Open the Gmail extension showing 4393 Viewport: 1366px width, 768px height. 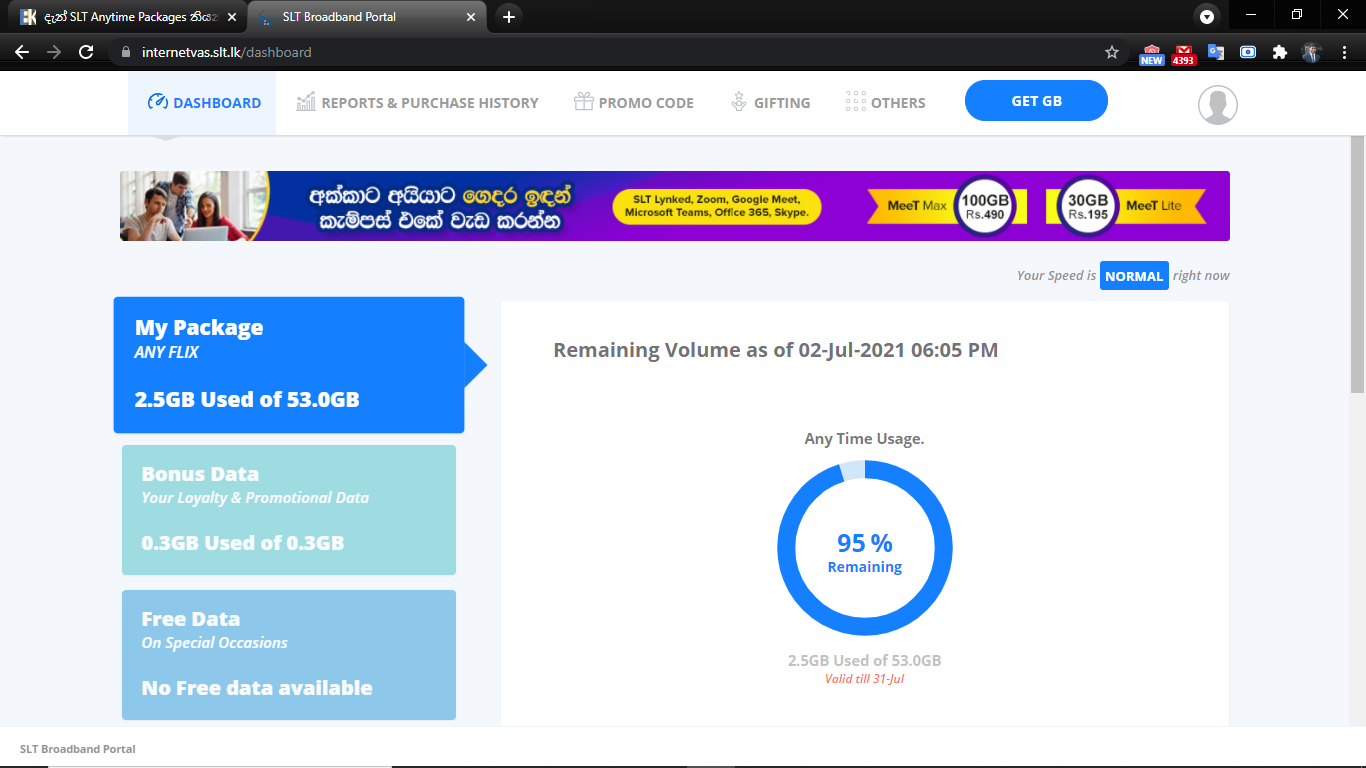click(1184, 54)
